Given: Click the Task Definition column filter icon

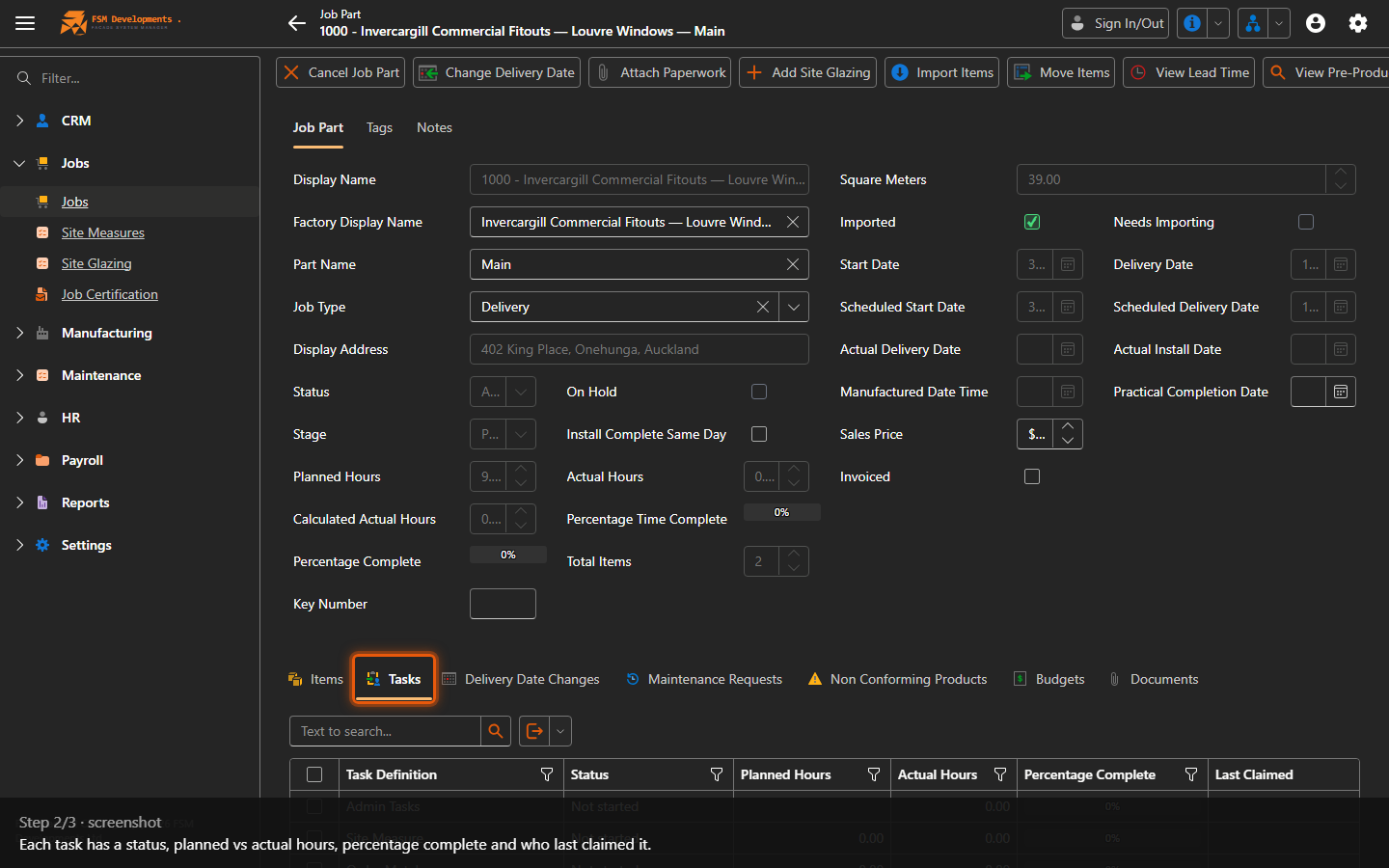Looking at the screenshot, I should [x=547, y=774].
